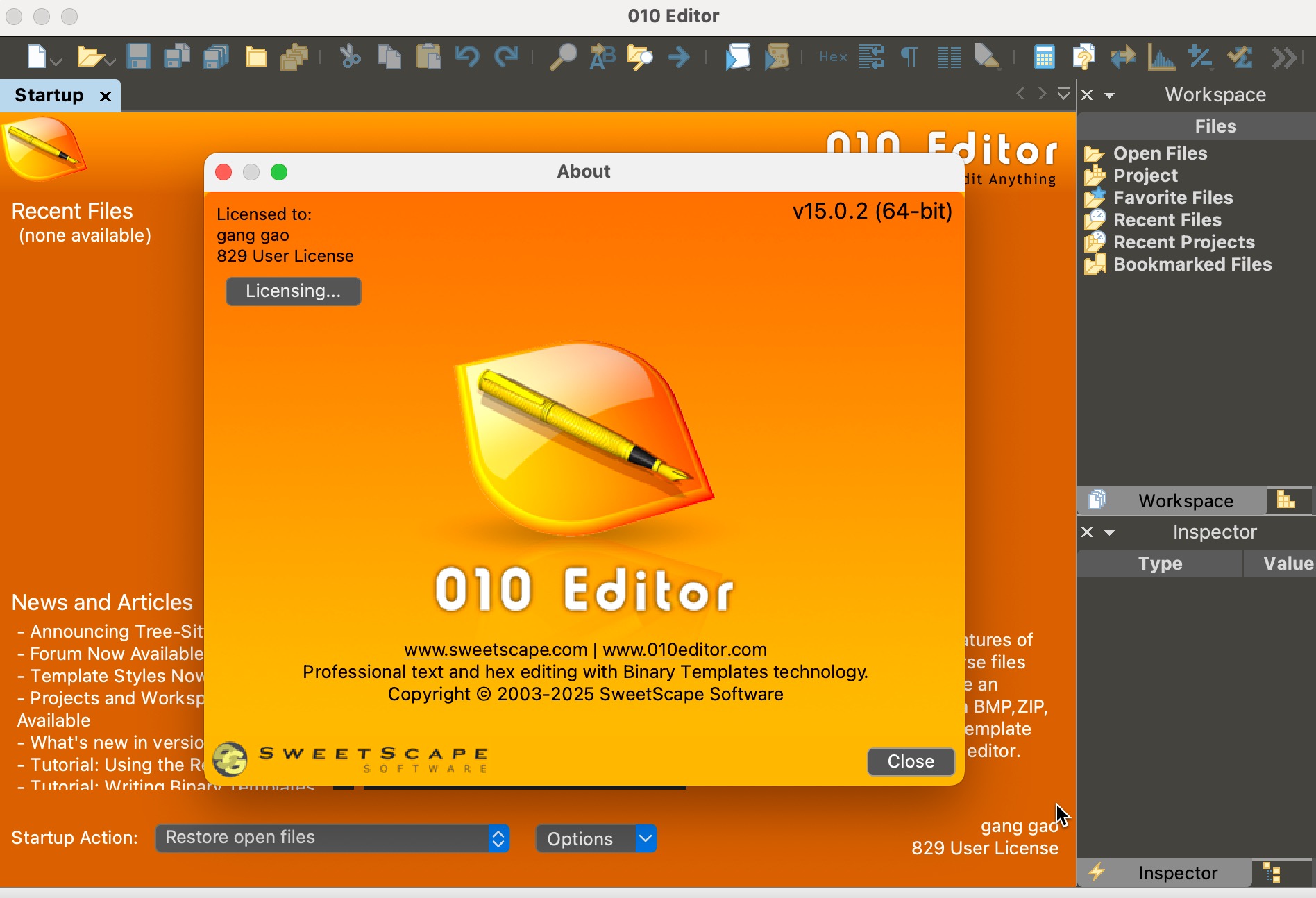Click the Checksum checkmark icon
This screenshot has height=898, width=1316.
pos(1240,56)
